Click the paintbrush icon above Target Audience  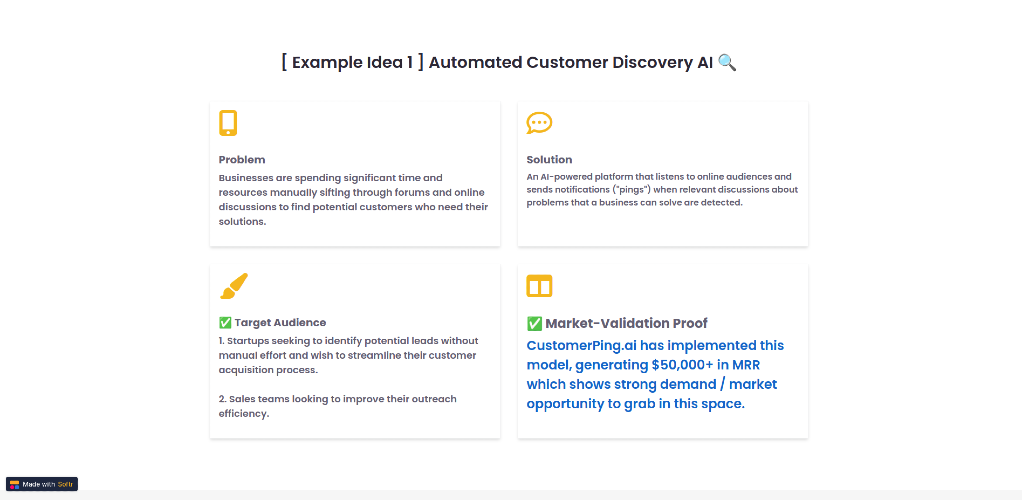[x=234, y=286]
